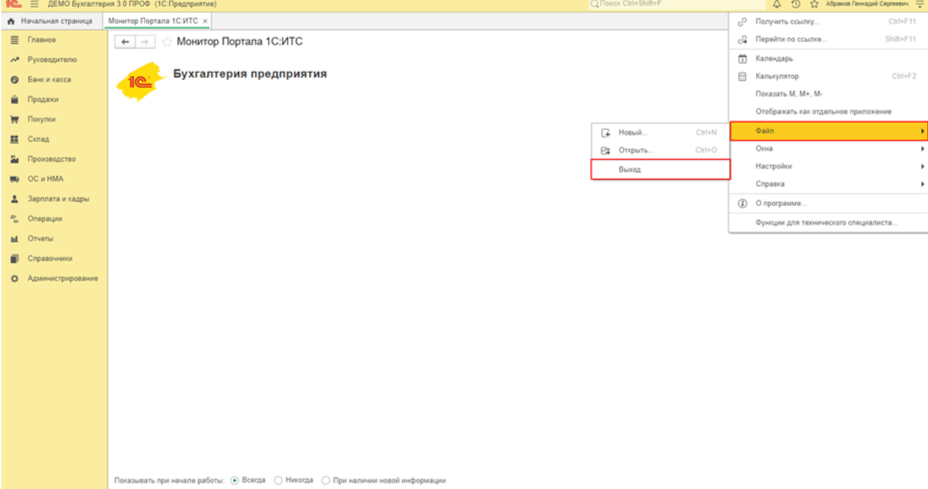Select the Всегда radio button
This screenshot has width=928, height=489.
click(x=235, y=480)
